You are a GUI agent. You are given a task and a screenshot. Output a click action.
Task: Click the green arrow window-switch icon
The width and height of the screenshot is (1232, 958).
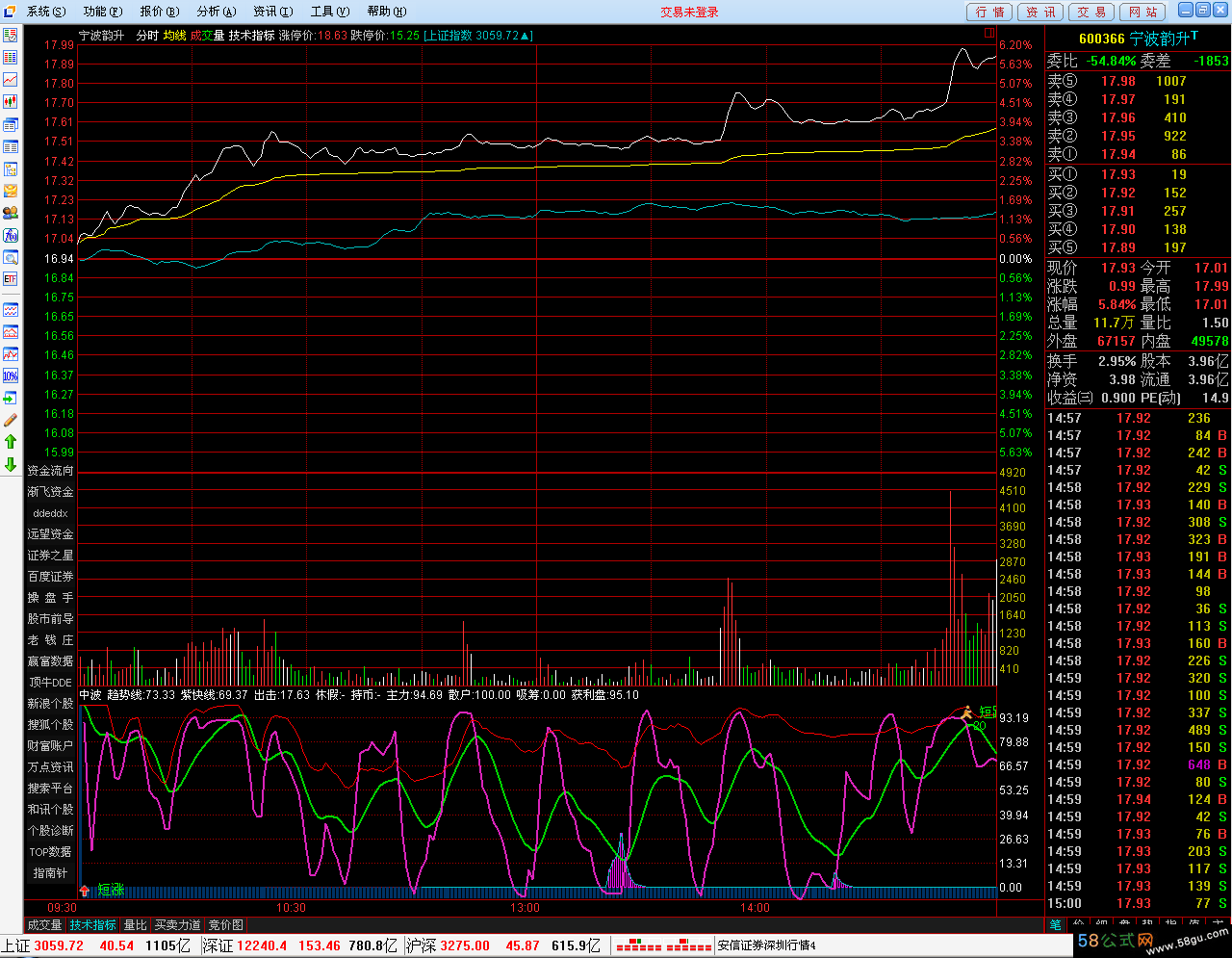pos(11,398)
